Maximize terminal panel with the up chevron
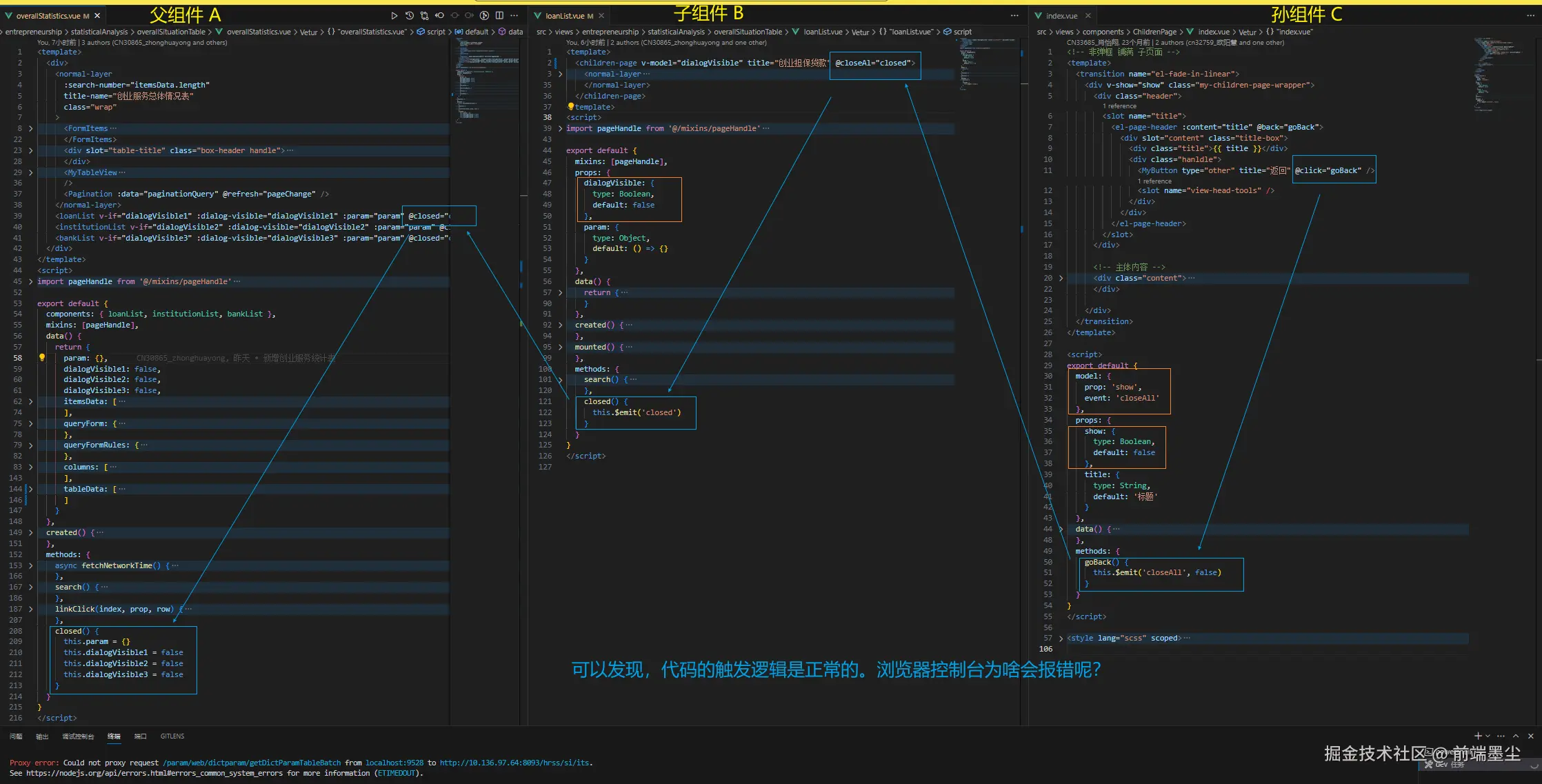The width and height of the screenshot is (1542, 784). [x=1516, y=736]
